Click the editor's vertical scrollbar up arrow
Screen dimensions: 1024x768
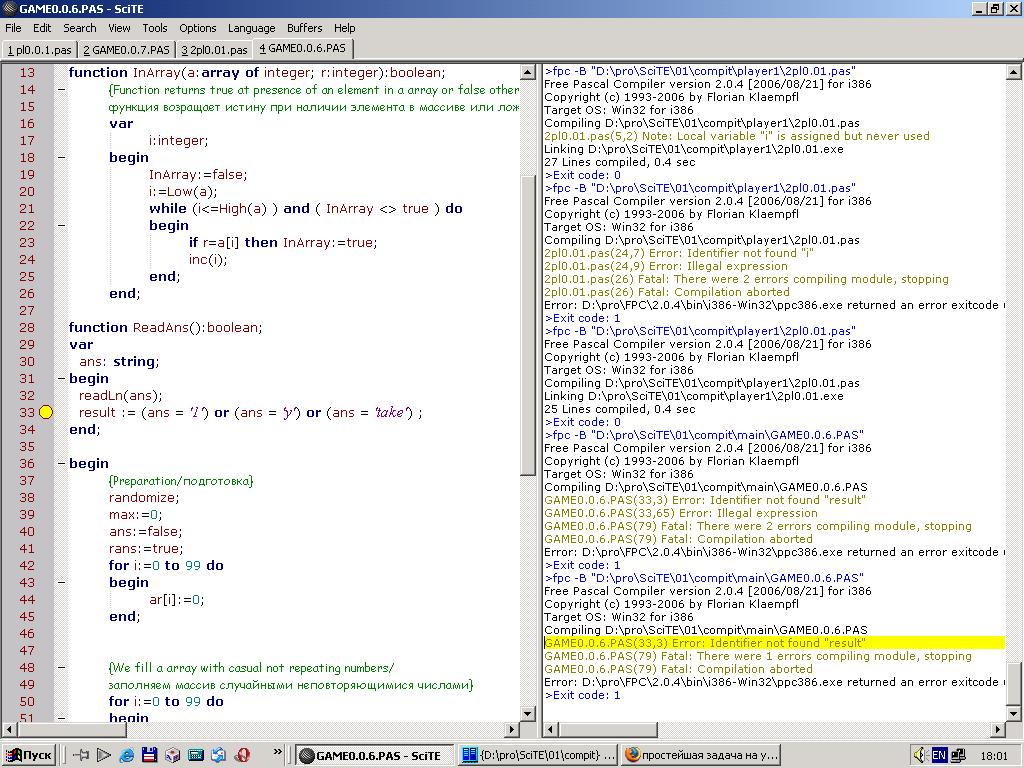tap(529, 72)
